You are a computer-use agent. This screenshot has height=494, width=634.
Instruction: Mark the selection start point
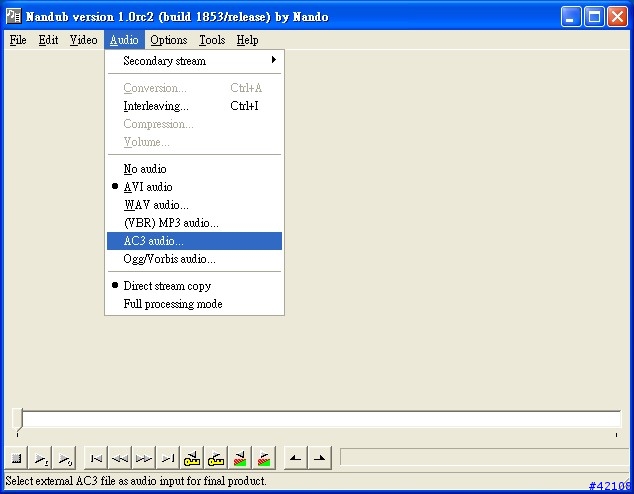click(296, 458)
